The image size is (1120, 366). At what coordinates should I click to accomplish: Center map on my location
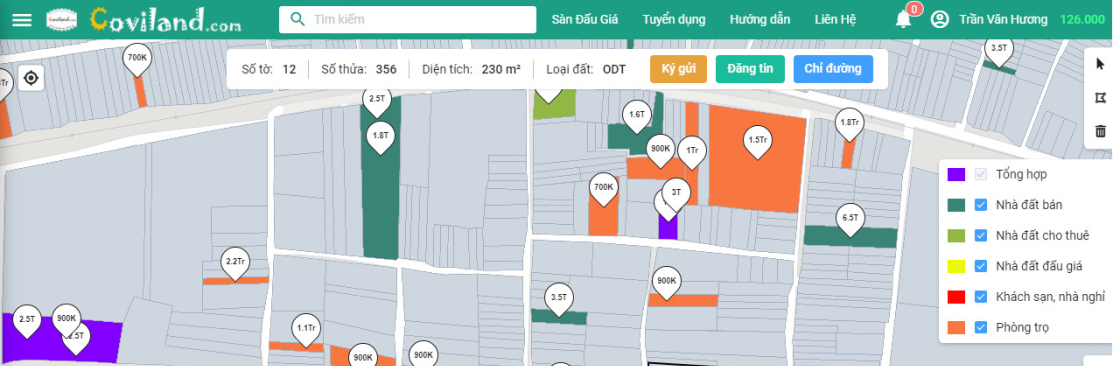[x=31, y=77]
